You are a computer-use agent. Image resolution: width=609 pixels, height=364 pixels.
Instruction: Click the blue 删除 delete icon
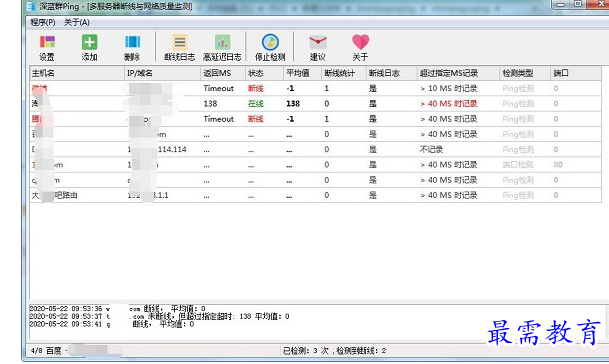coord(132,47)
